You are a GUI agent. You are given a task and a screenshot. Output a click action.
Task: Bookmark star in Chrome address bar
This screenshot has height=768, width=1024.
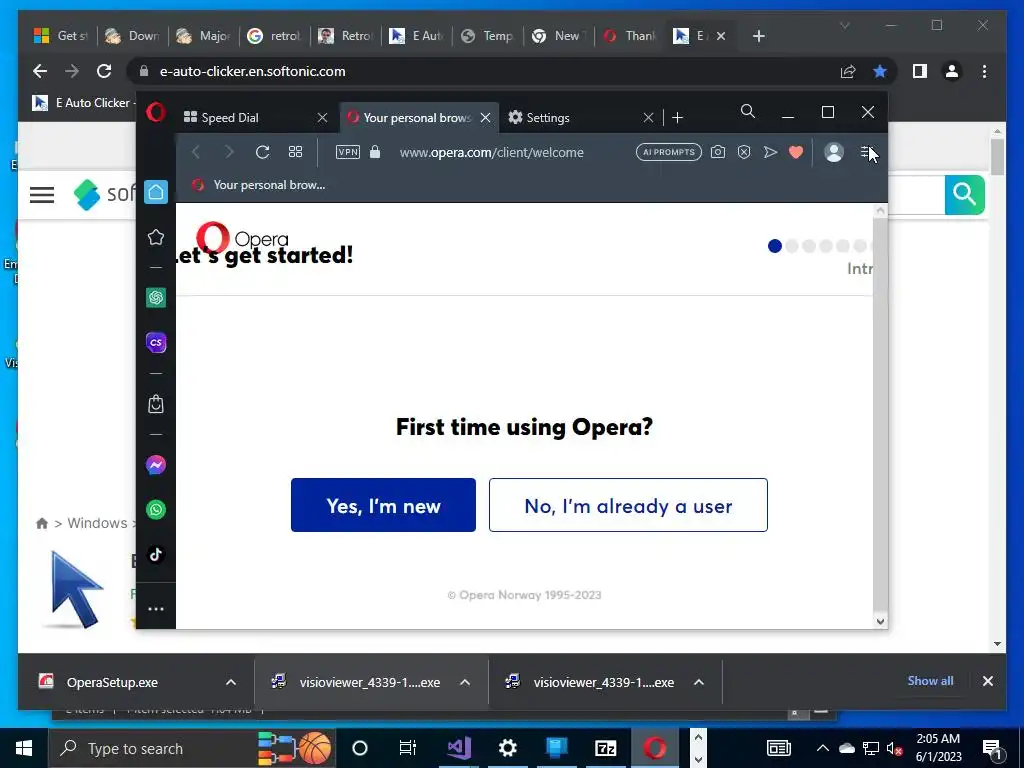[x=880, y=71]
